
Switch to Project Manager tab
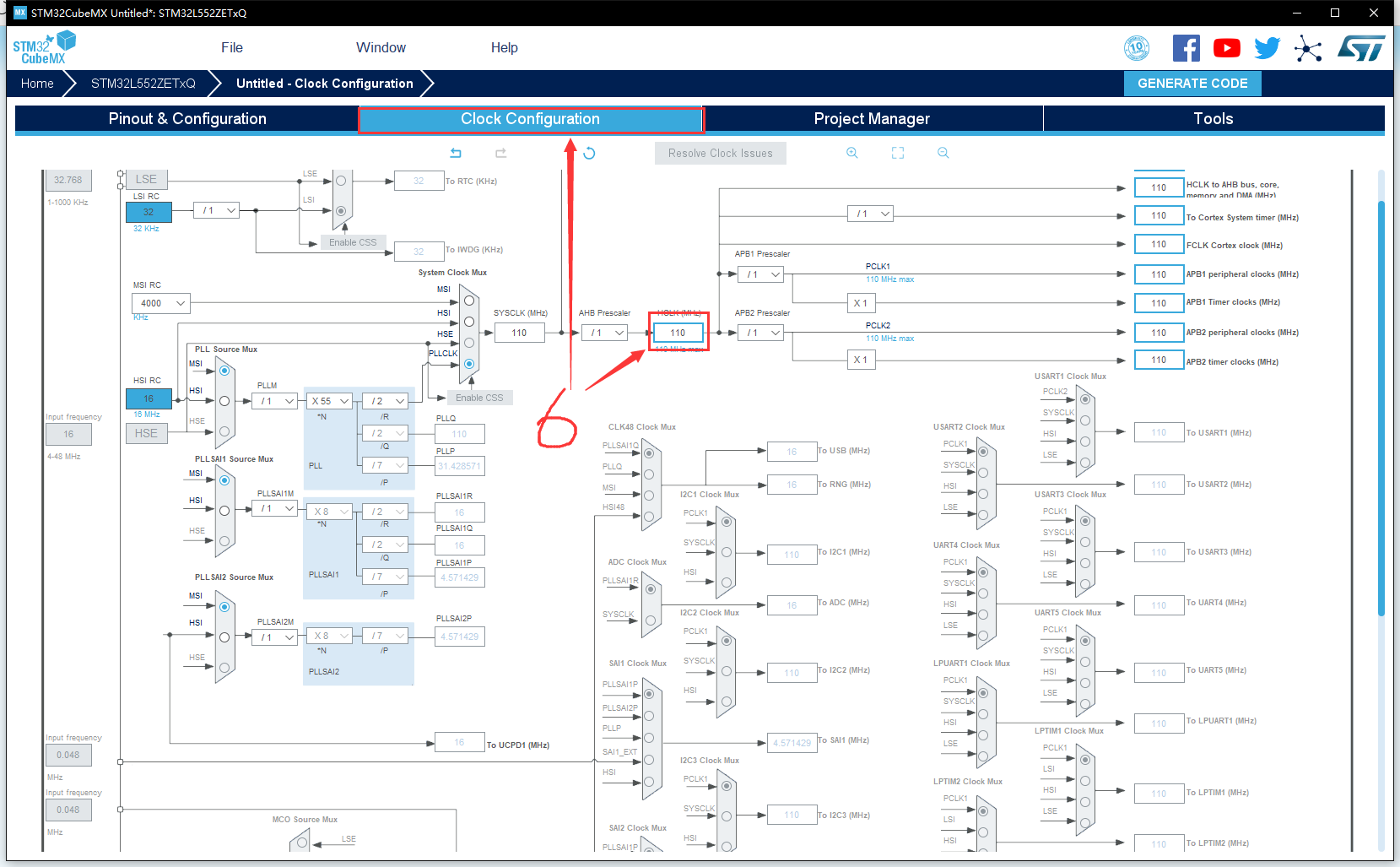tap(872, 119)
